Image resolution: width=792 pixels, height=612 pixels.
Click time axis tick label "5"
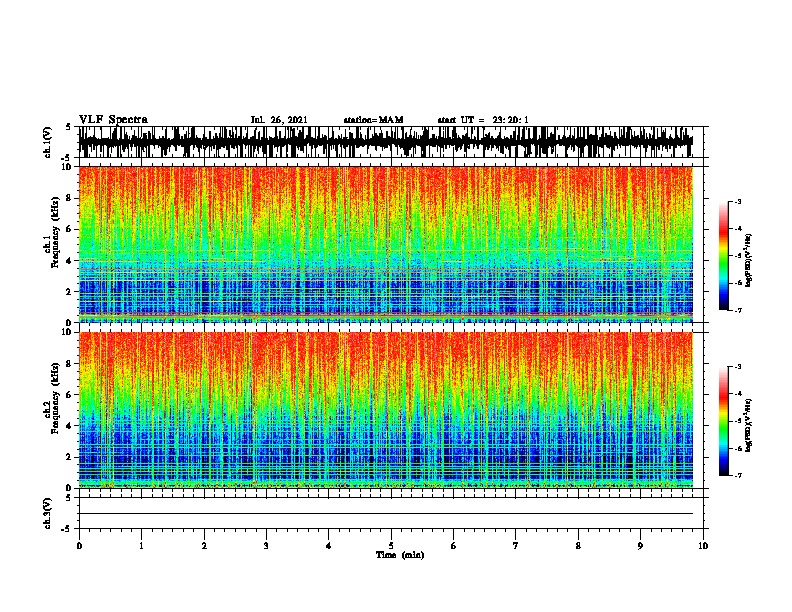(x=391, y=545)
